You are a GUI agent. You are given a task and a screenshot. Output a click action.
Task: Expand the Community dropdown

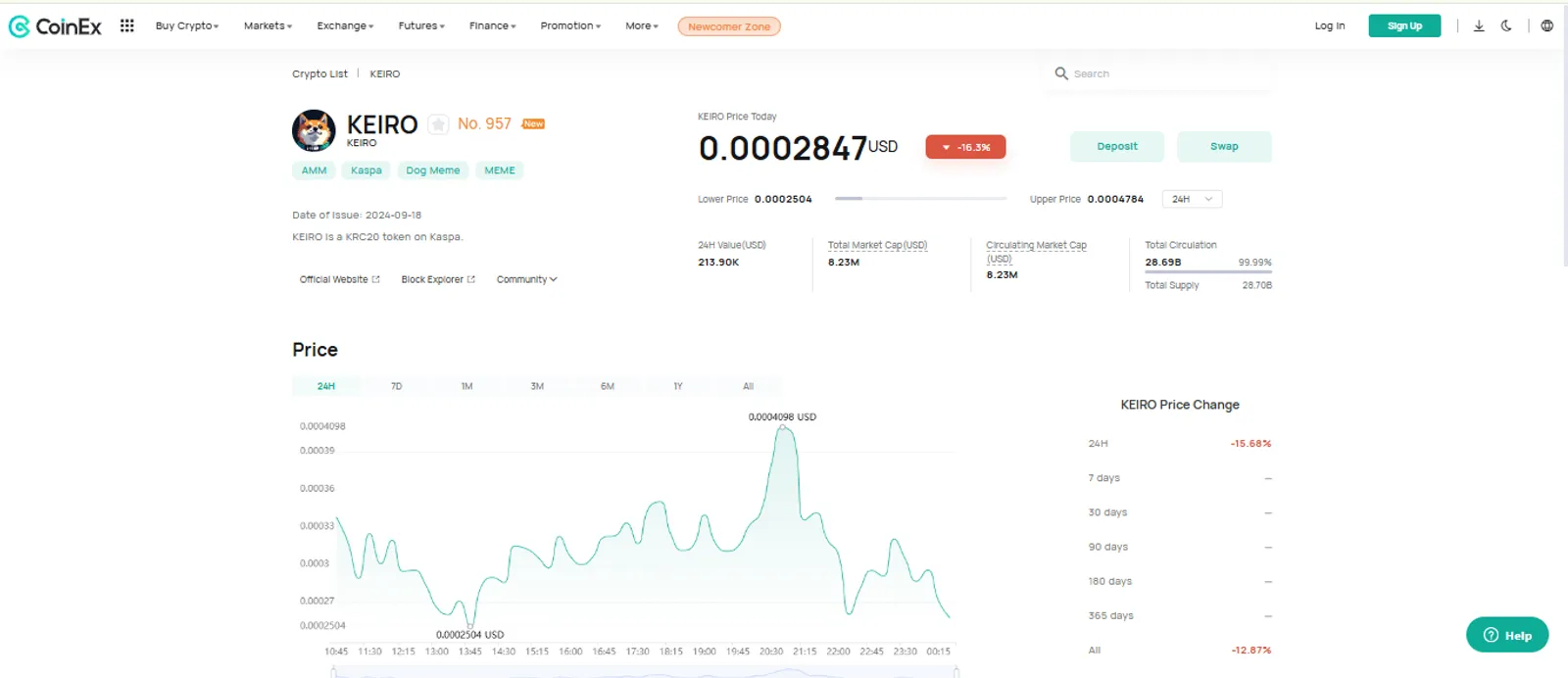point(526,279)
